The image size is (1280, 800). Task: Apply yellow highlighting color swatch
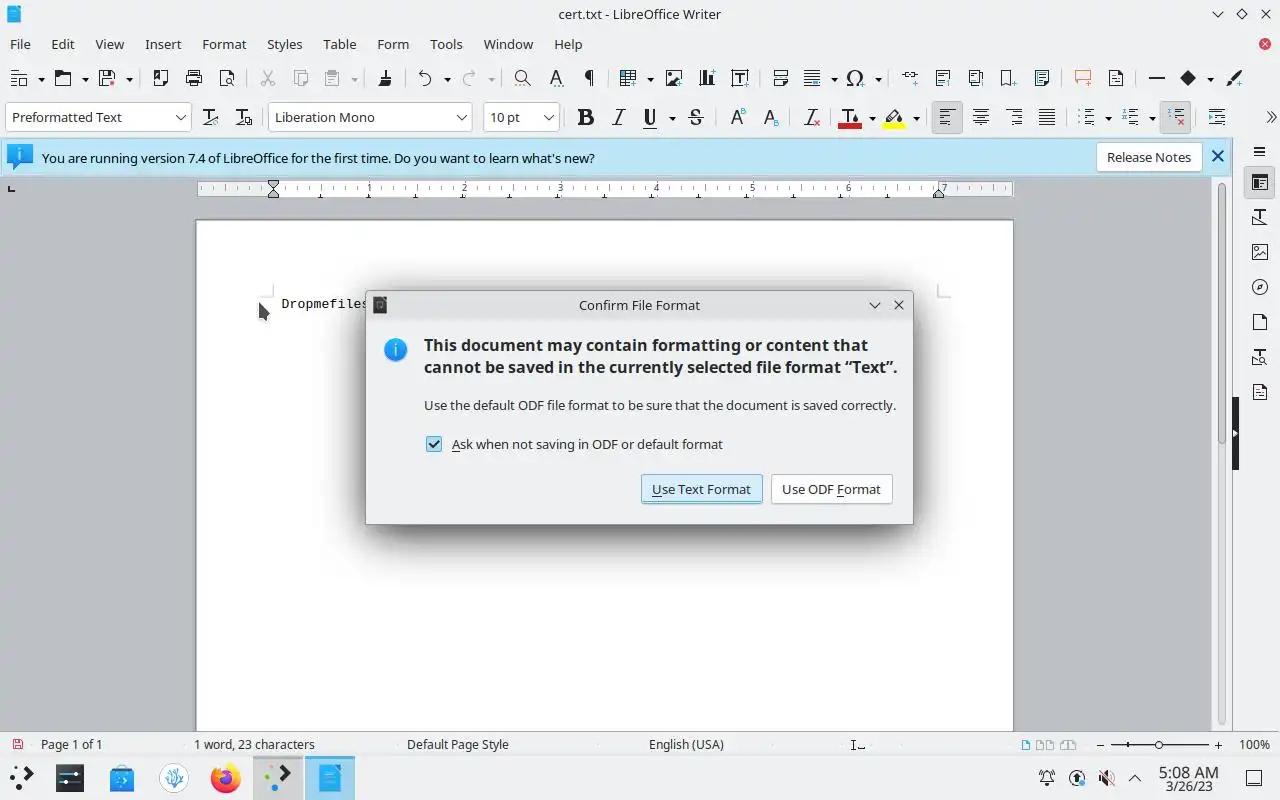tap(894, 117)
